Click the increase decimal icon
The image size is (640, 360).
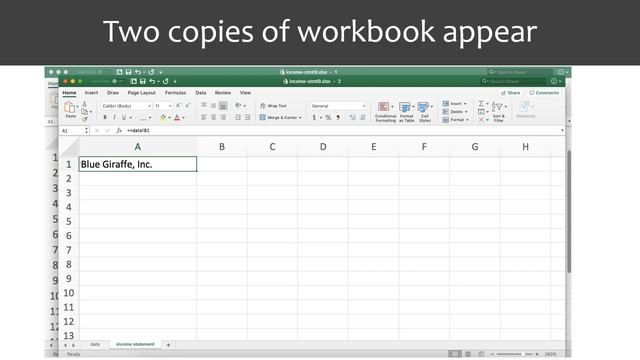coord(353,118)
